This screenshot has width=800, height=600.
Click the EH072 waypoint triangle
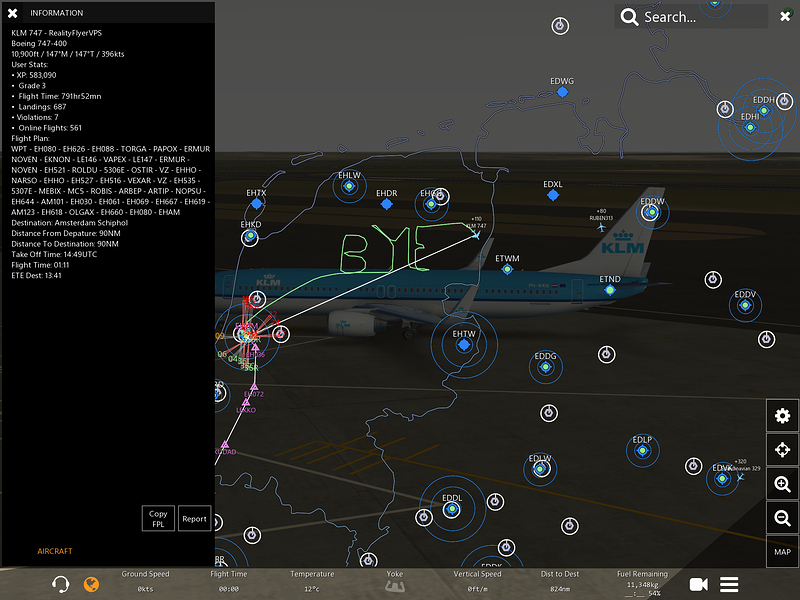coord(254,386)
